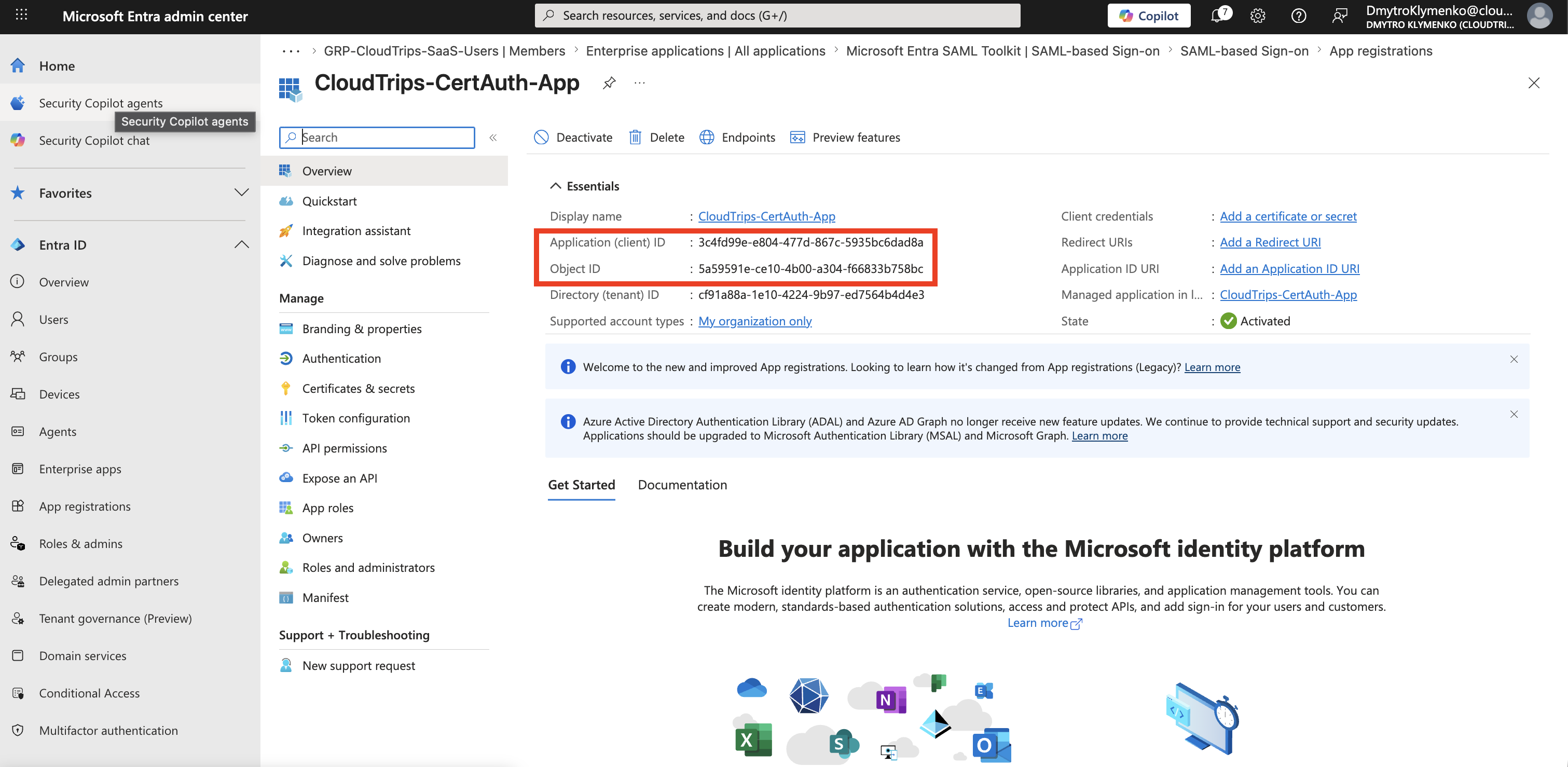Click Deactivate in the toolbar
This screenshot has height=767, width=1568.
coord(573,138)
